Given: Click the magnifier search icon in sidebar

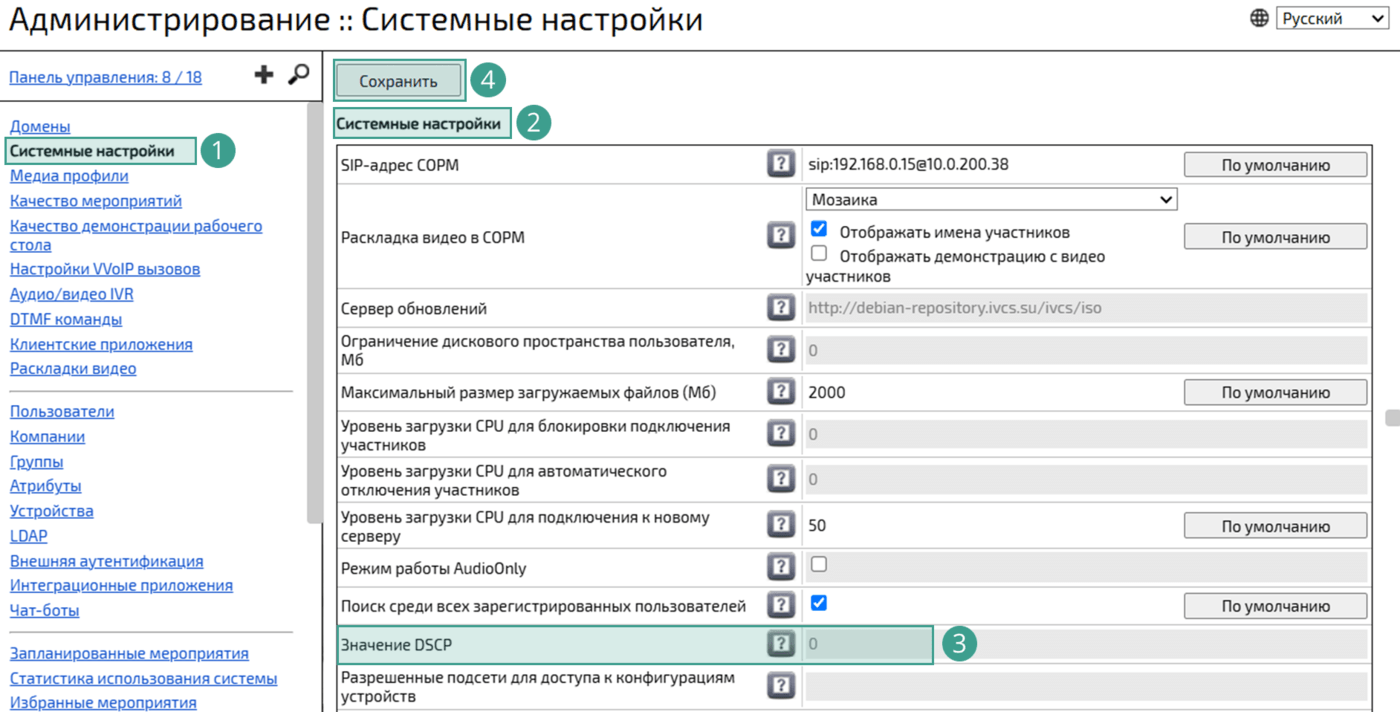Looking at the screenshot, I should click(x=298, y=75).
